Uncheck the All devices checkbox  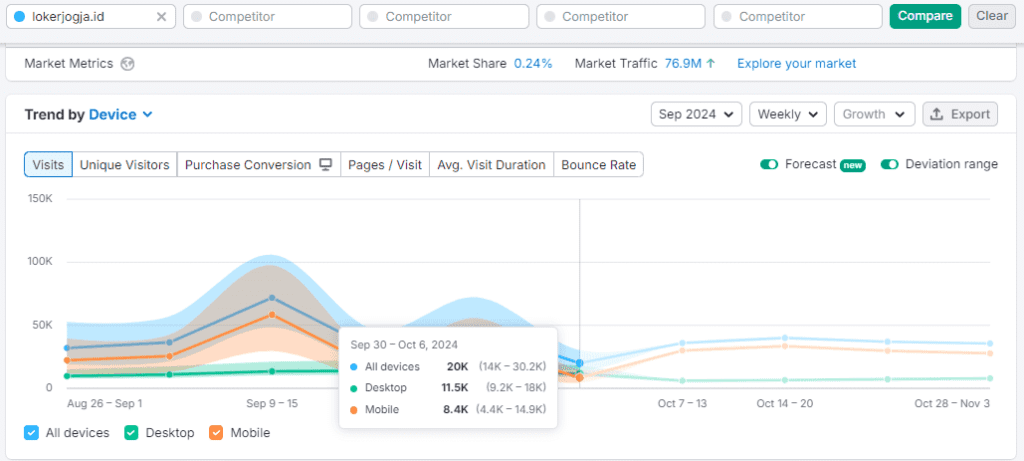[31, 433]
